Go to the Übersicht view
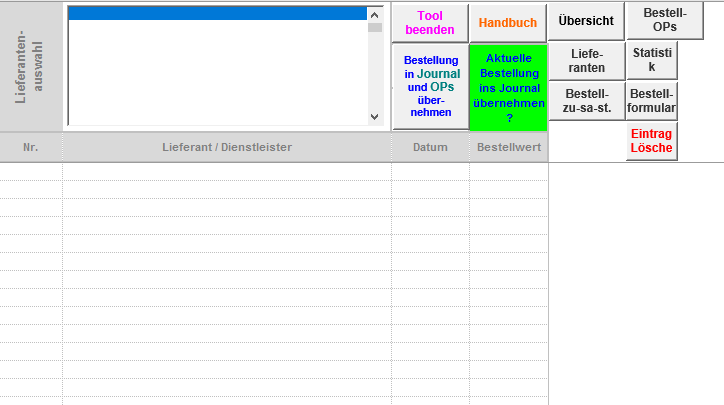724x405 pixels. (x=586, y=21)
